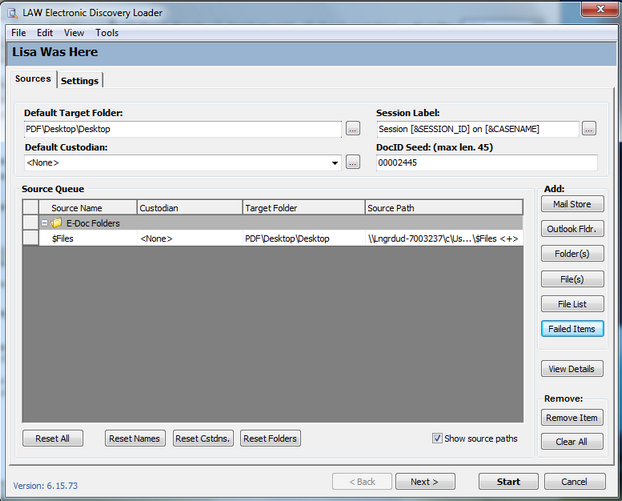Viewport: 622px width, 501px height.
Task: Add source via Folder(s) button
Action: coord(572,254)
